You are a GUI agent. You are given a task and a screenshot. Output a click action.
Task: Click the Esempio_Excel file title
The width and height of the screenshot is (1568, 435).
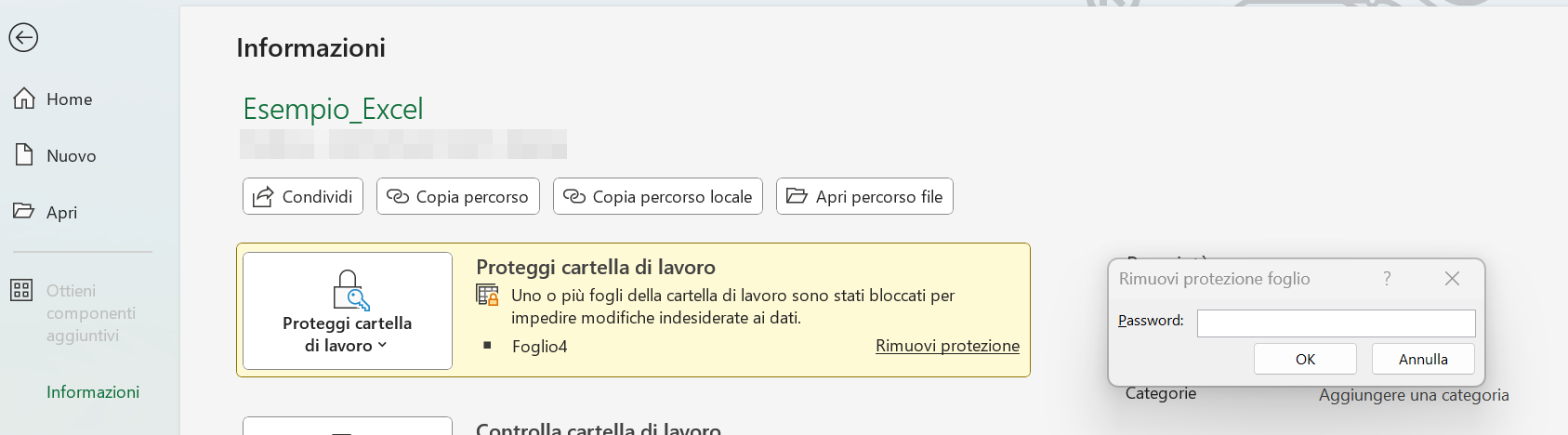point(333,110)
